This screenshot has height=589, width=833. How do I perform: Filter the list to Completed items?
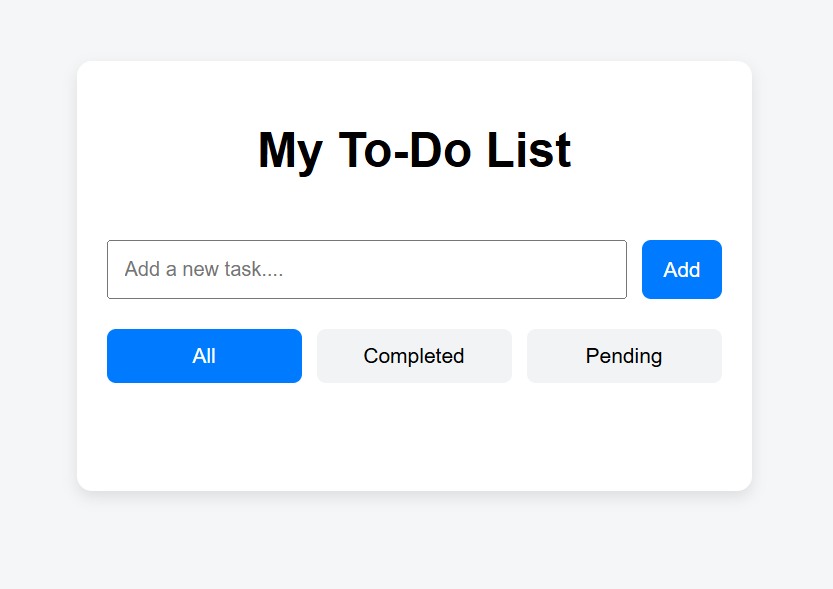click(x=414, y=355)
